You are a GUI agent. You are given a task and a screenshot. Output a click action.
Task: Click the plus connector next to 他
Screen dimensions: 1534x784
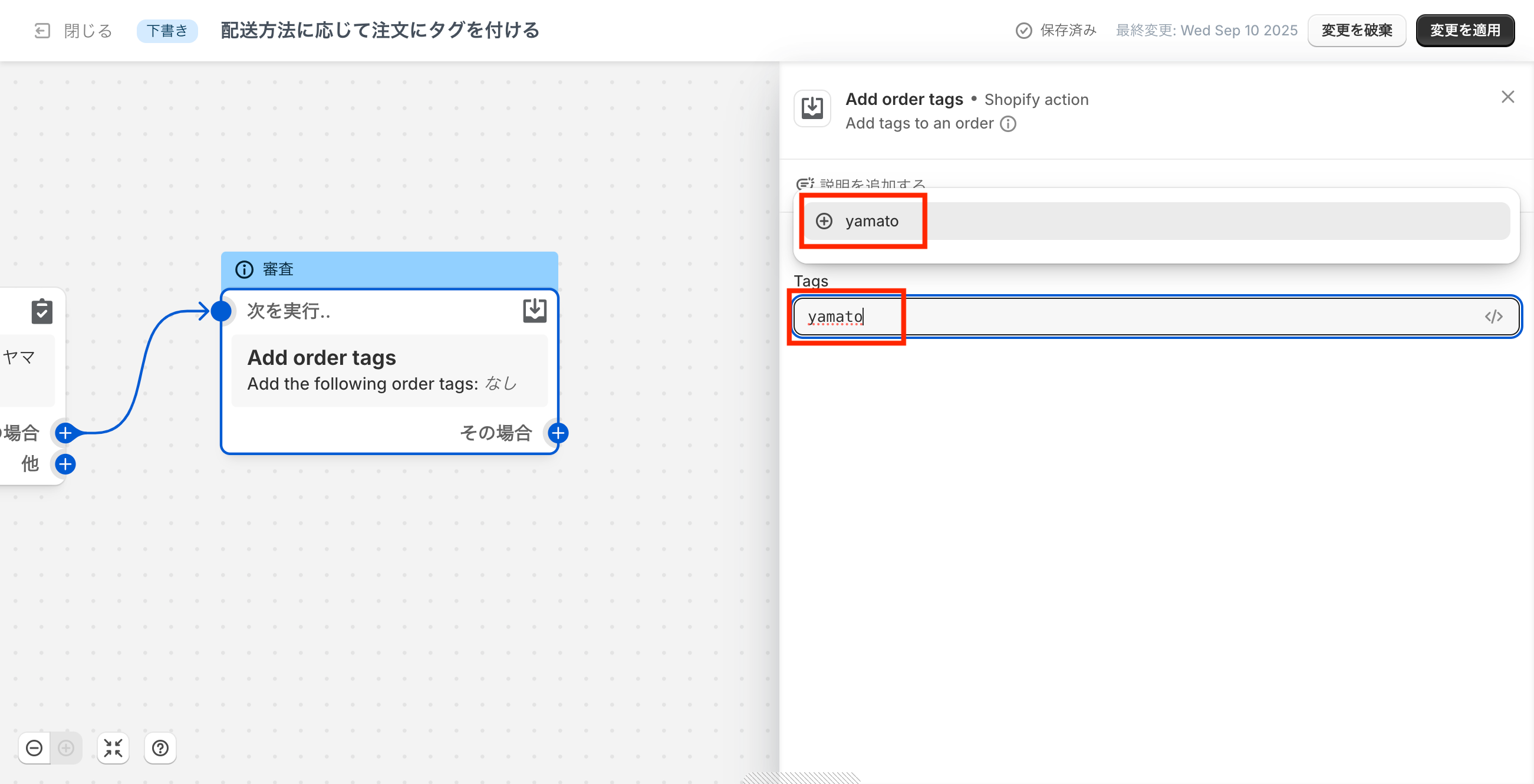65,464
